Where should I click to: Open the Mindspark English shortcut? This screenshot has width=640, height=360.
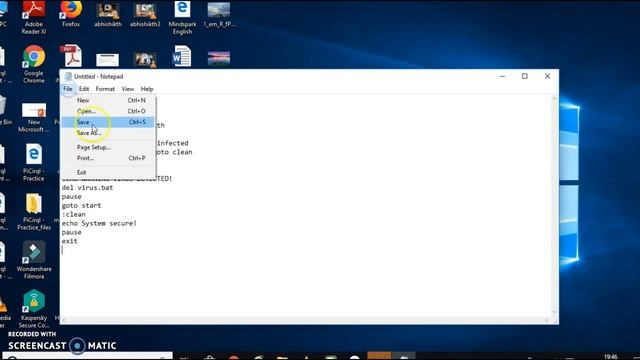pos(182,17)
